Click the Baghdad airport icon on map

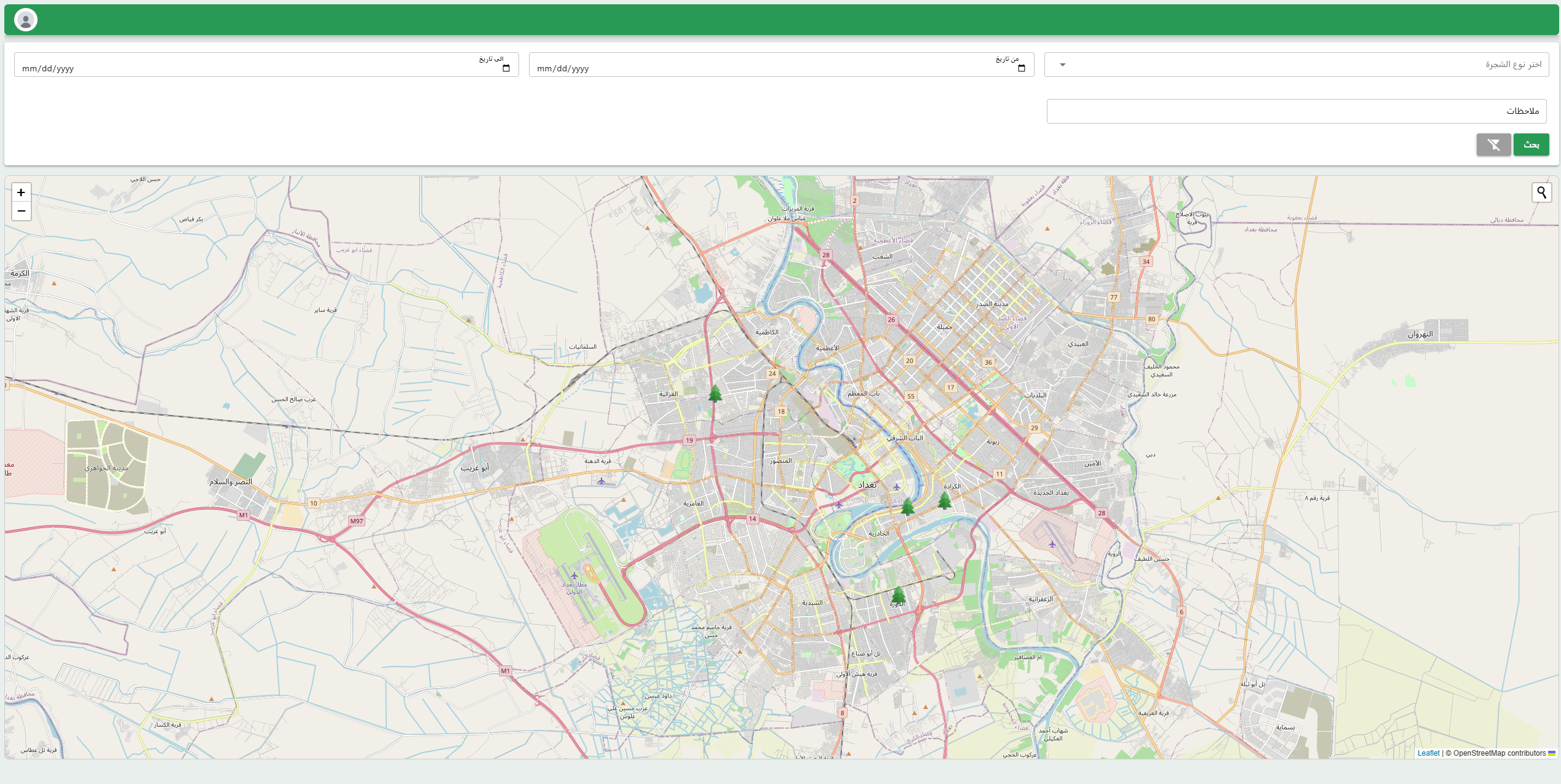click(574, 576)
